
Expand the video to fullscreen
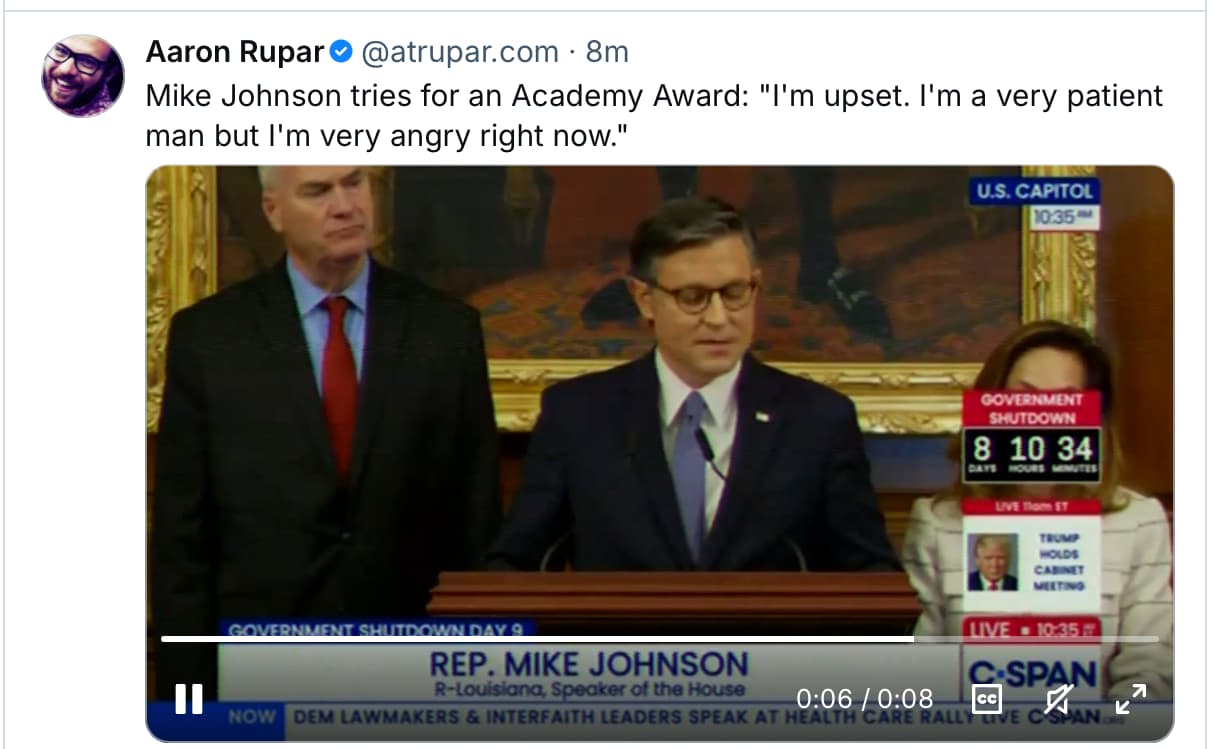[1131, 698]
